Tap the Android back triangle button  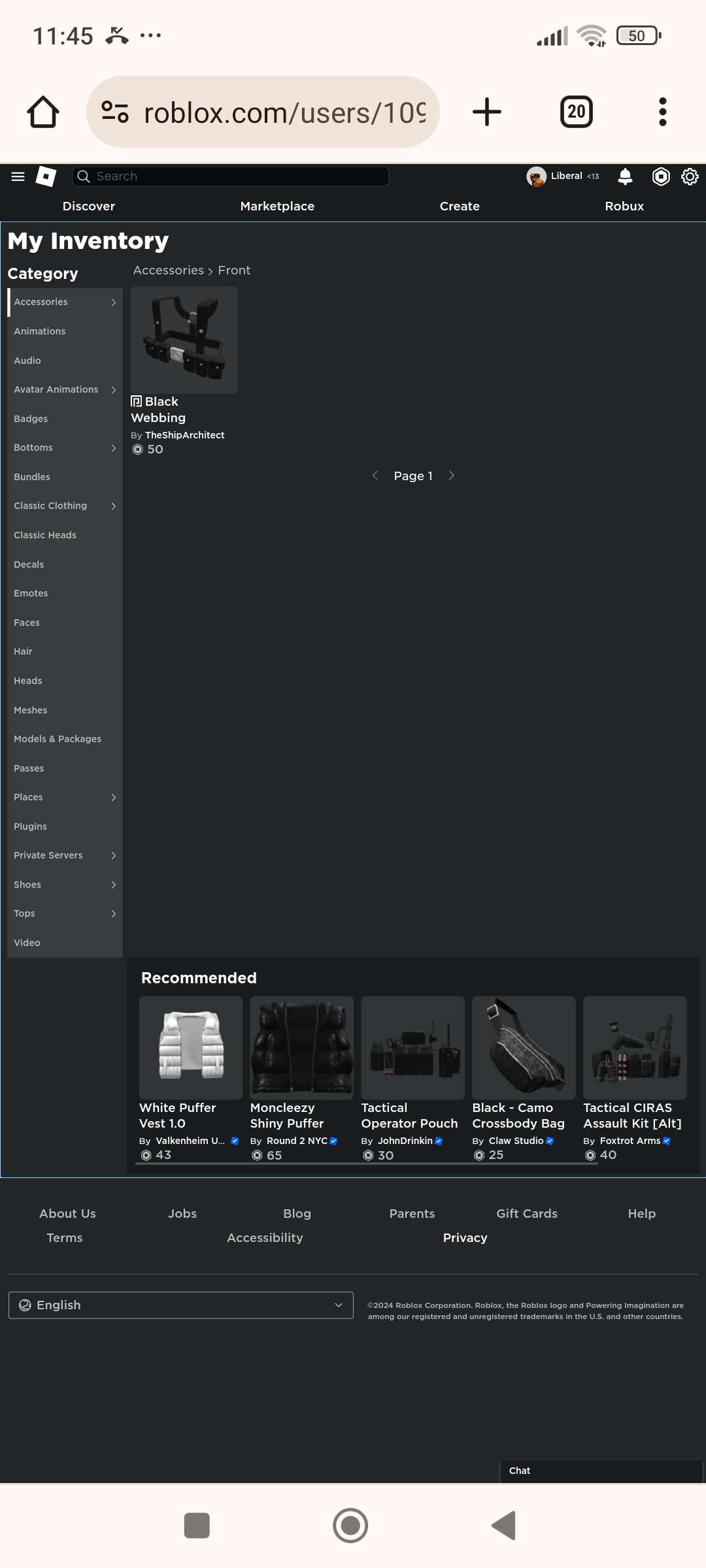click(x=503, y=1526)
